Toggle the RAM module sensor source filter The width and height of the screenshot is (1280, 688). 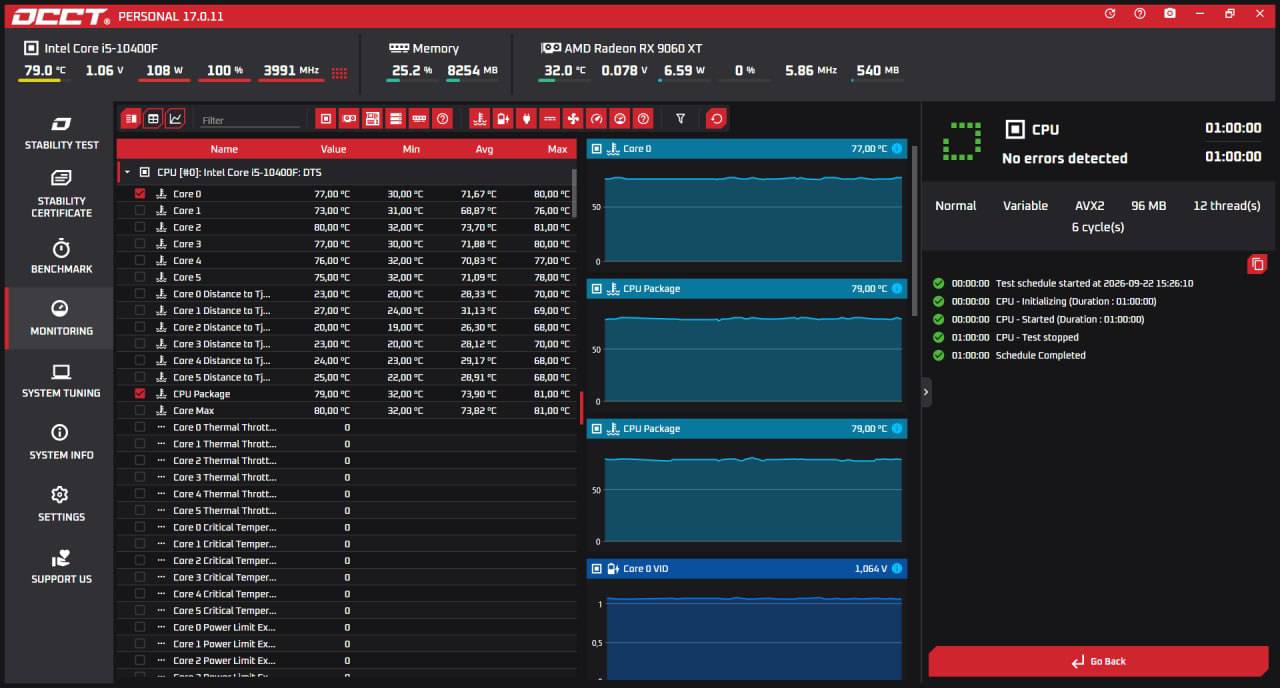pyautogui.click(x=420, y=119)
